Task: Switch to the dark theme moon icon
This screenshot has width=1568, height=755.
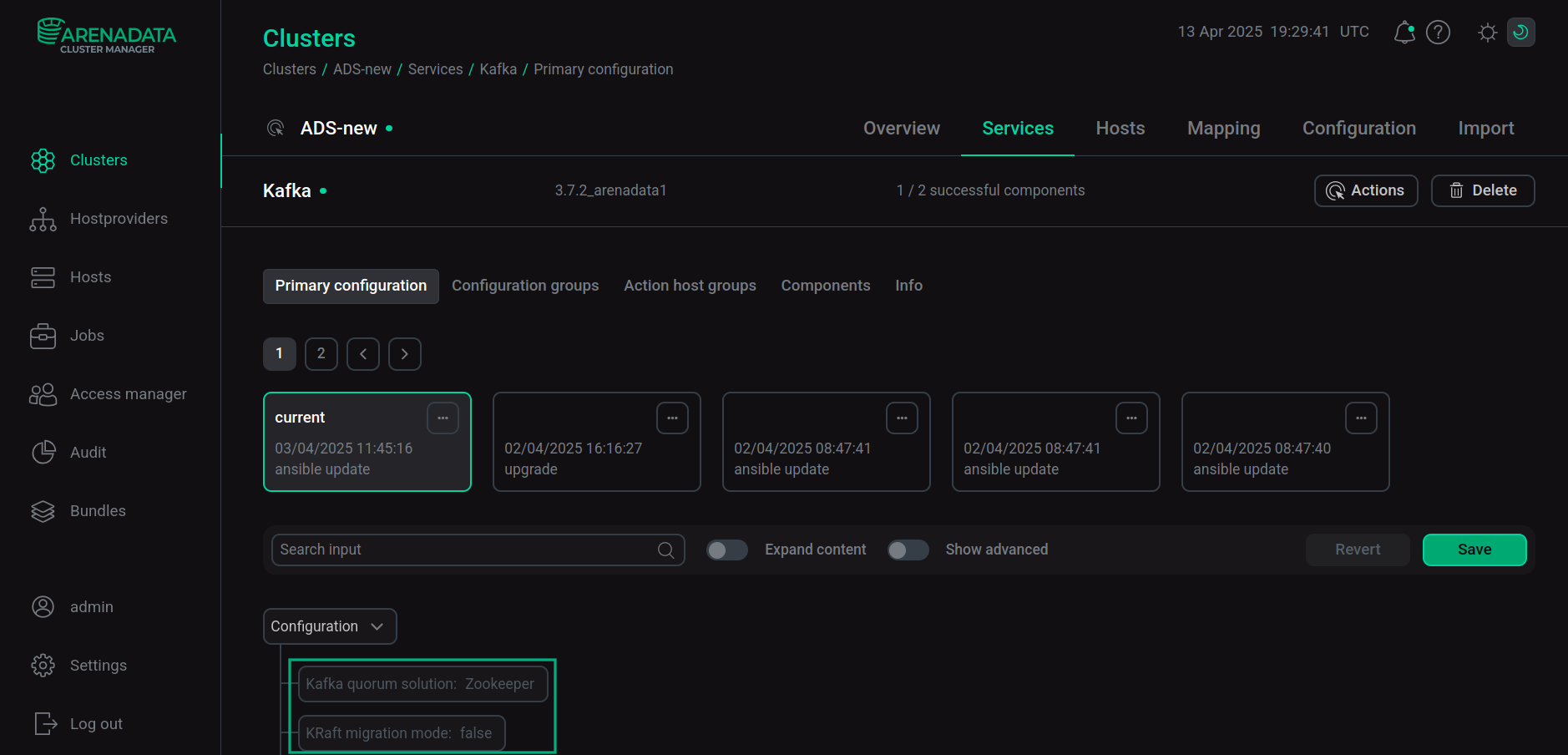Action: pos(1520,33)
